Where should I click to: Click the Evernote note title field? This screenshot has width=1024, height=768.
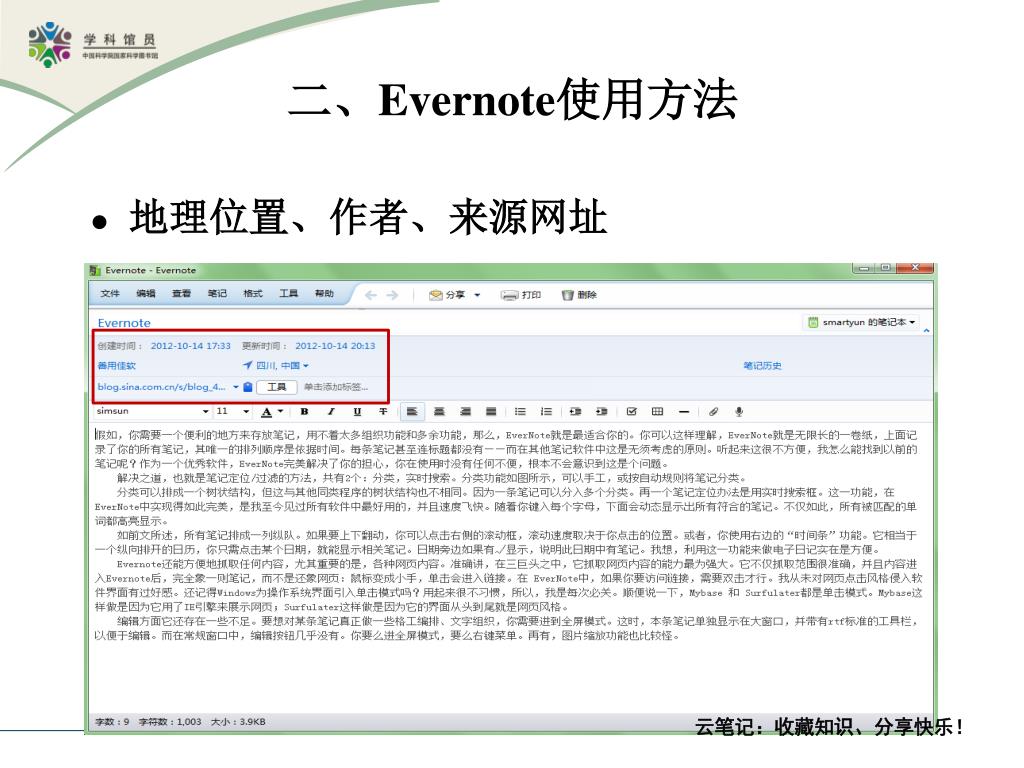(x=124, y=323)
